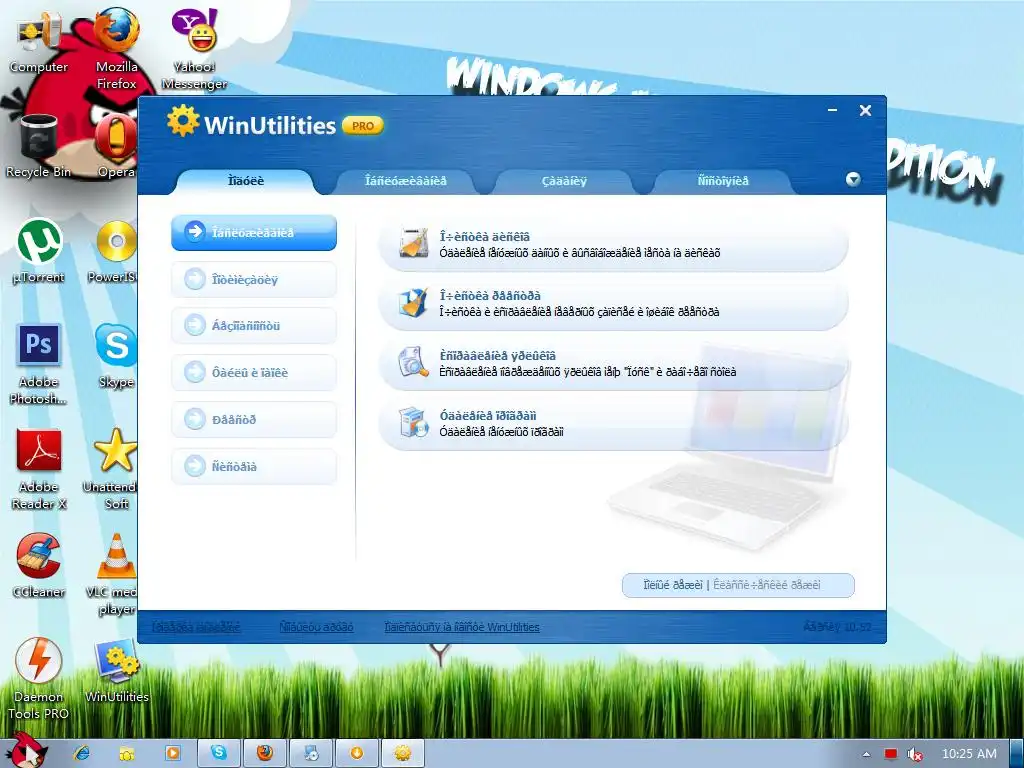Select the 'Ðååñòð' sidebar category
Viewport: 1024px width, 768px height.
[254, 419]
